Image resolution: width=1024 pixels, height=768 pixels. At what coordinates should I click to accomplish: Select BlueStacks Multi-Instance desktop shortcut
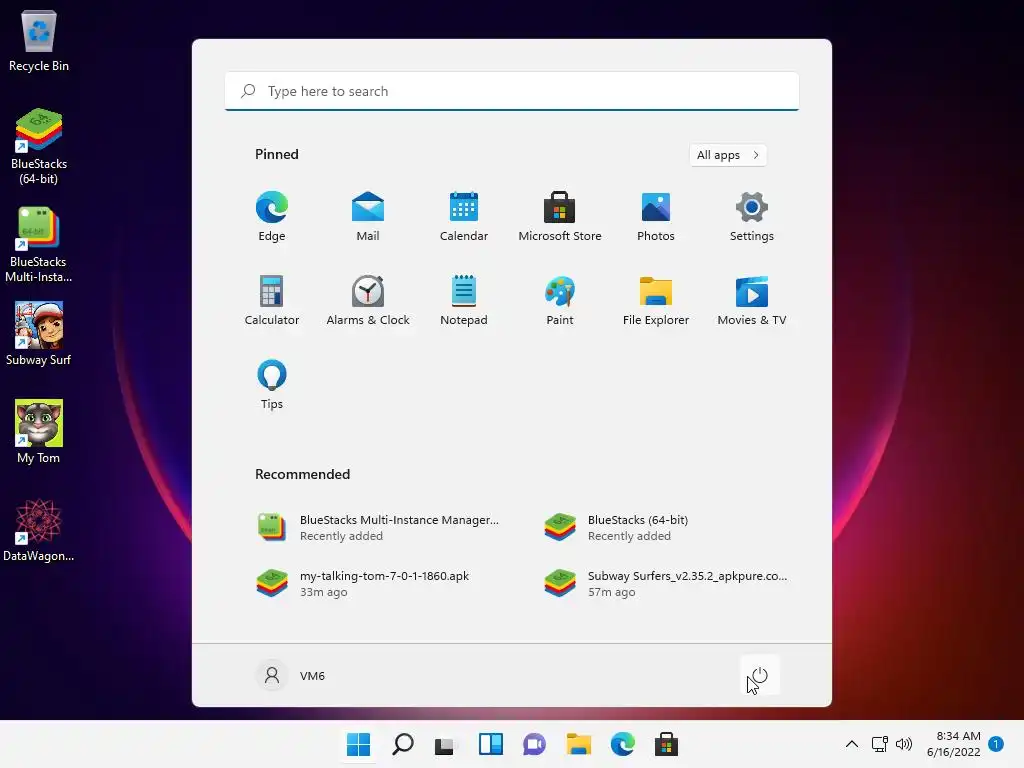[x=39, y=244]
